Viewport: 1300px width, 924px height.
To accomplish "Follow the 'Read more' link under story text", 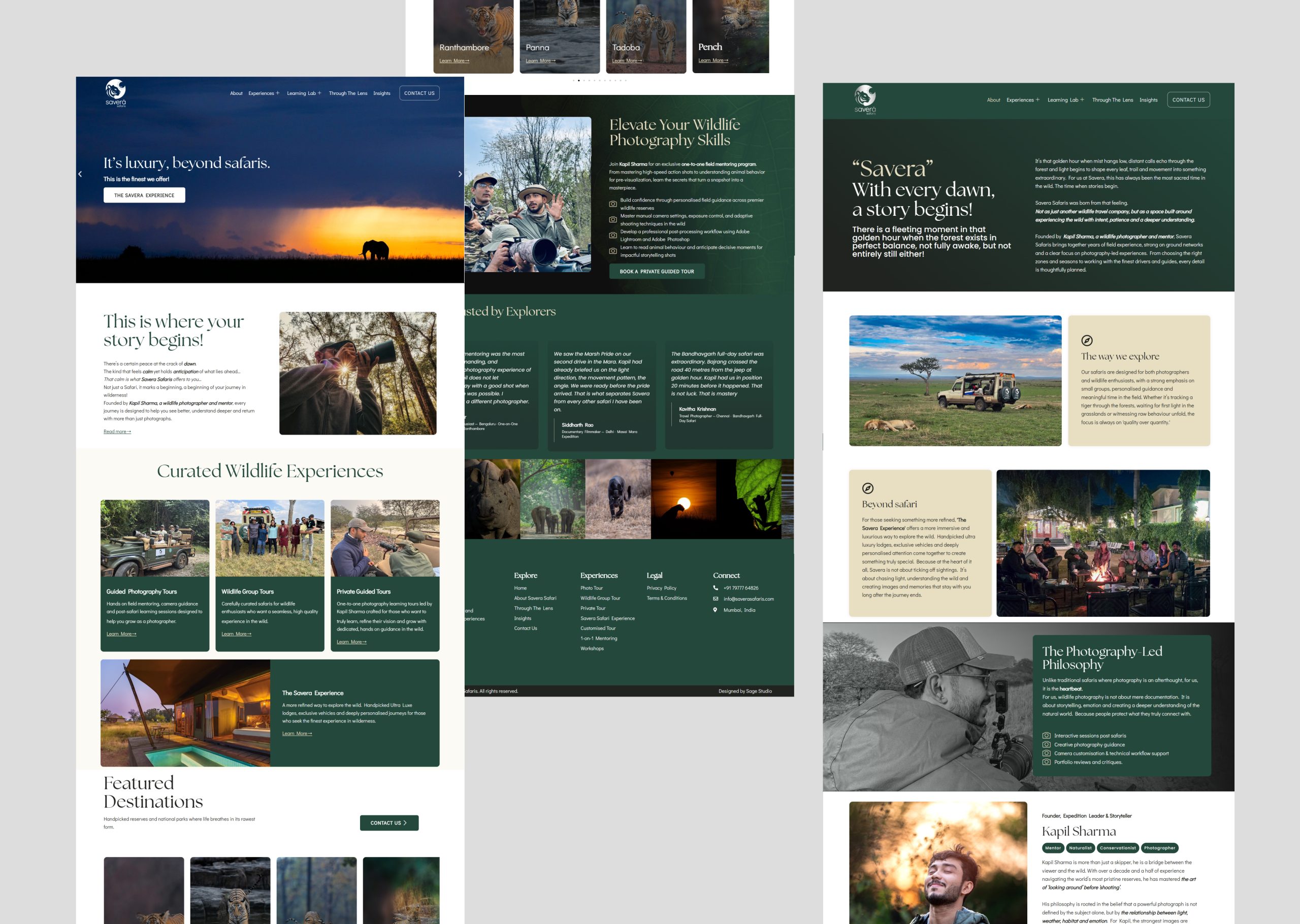I will click(x=117, y=431).
